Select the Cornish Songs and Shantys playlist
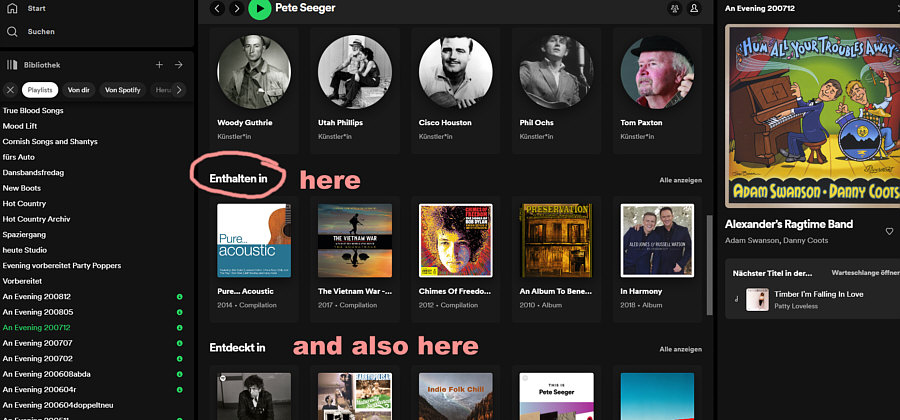The image size is (900, 420). click(50, 142)
